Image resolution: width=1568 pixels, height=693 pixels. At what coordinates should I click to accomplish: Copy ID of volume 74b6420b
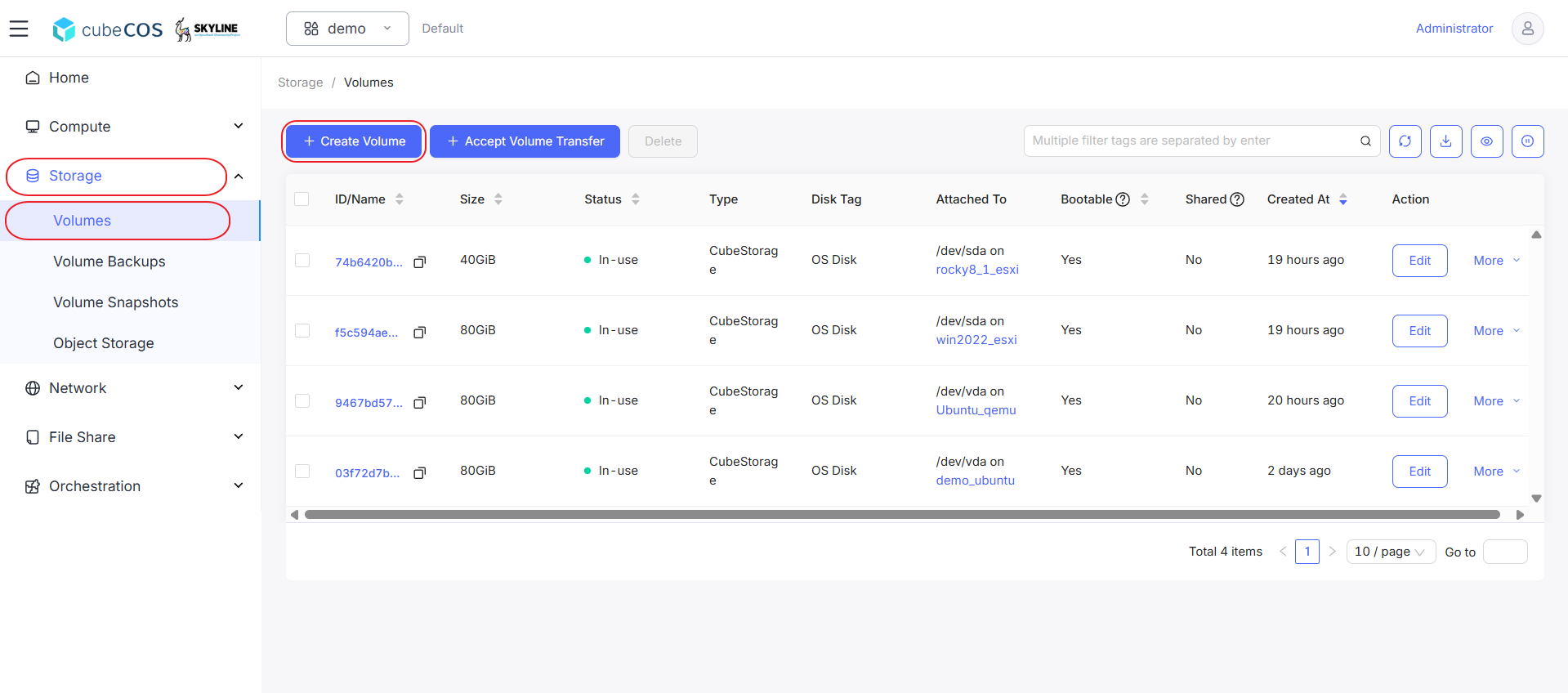pos(420,262)
